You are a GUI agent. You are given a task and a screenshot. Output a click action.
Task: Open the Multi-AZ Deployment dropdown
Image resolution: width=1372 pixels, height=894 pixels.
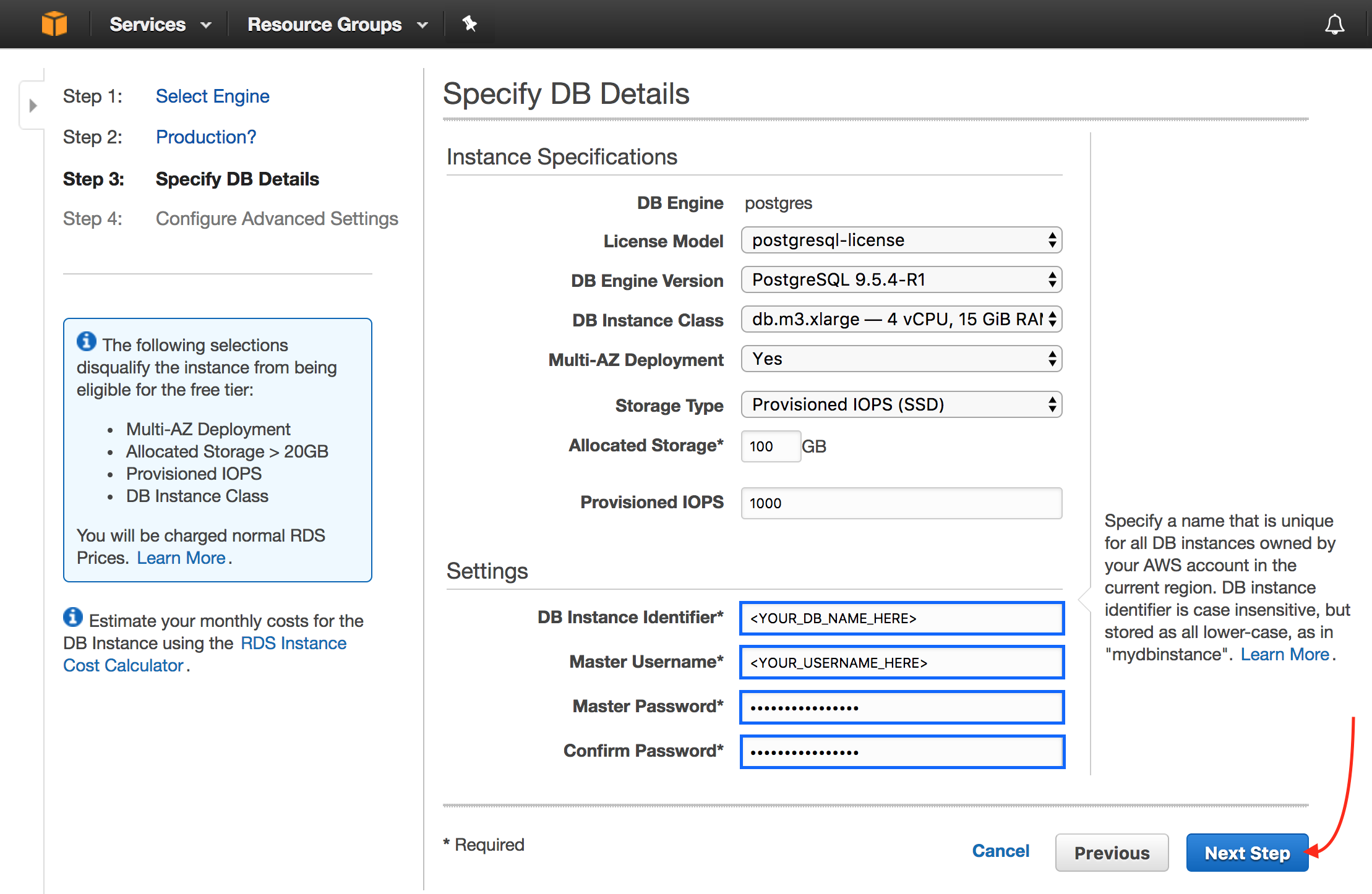tap(901, 359)
